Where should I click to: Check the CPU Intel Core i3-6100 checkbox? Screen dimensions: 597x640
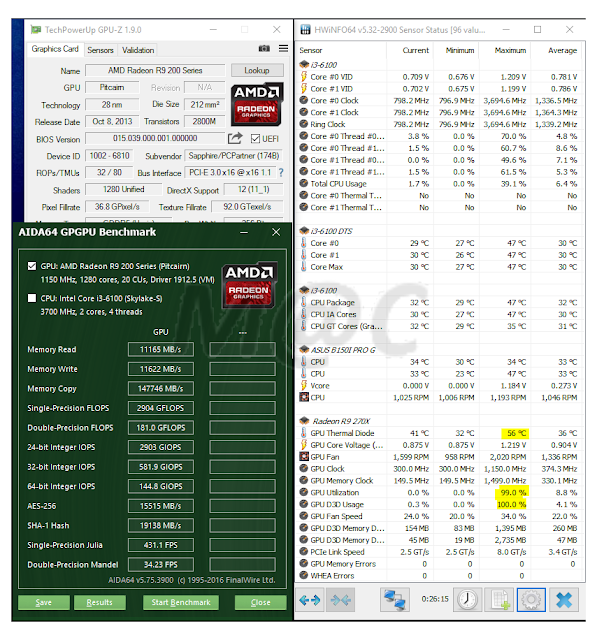(32, 298)
